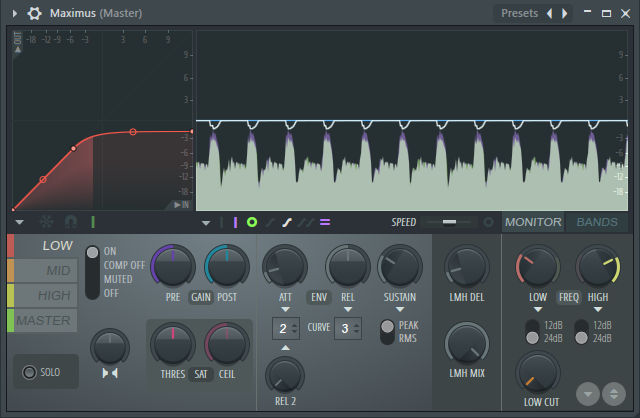Click the purple equals lines icon
Image resolution: width=640 pixels, height=418 pixels.
(x=325, y=222)
